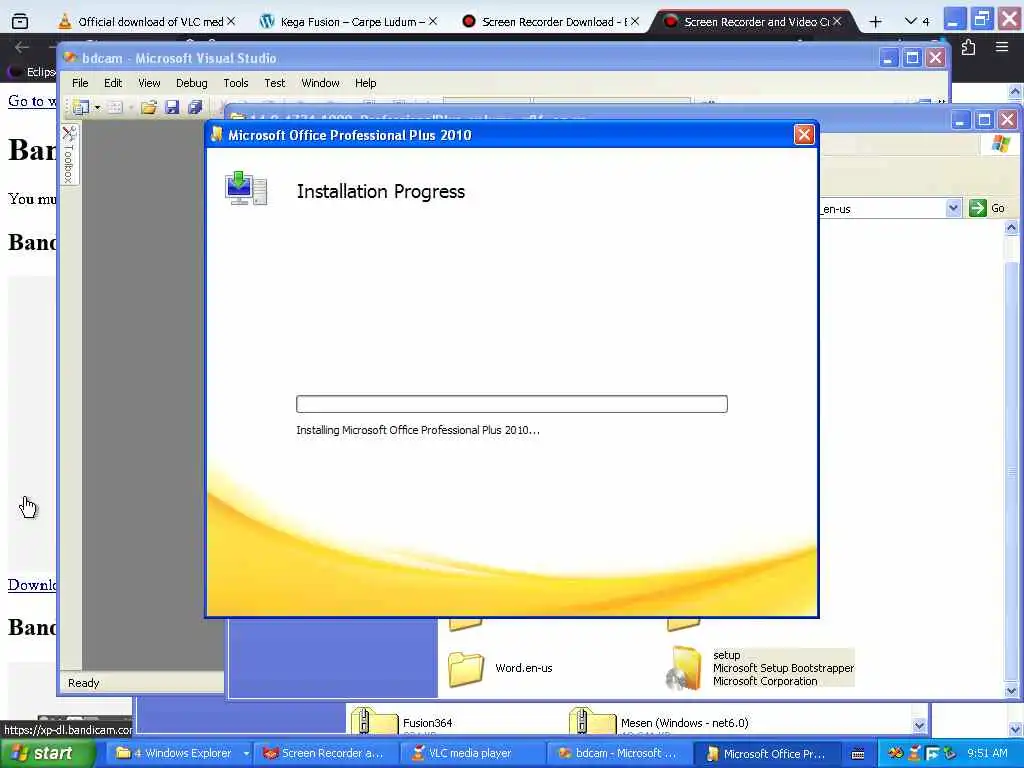Close the Office Professional Plus 2010 installer

tap(804, 135)
